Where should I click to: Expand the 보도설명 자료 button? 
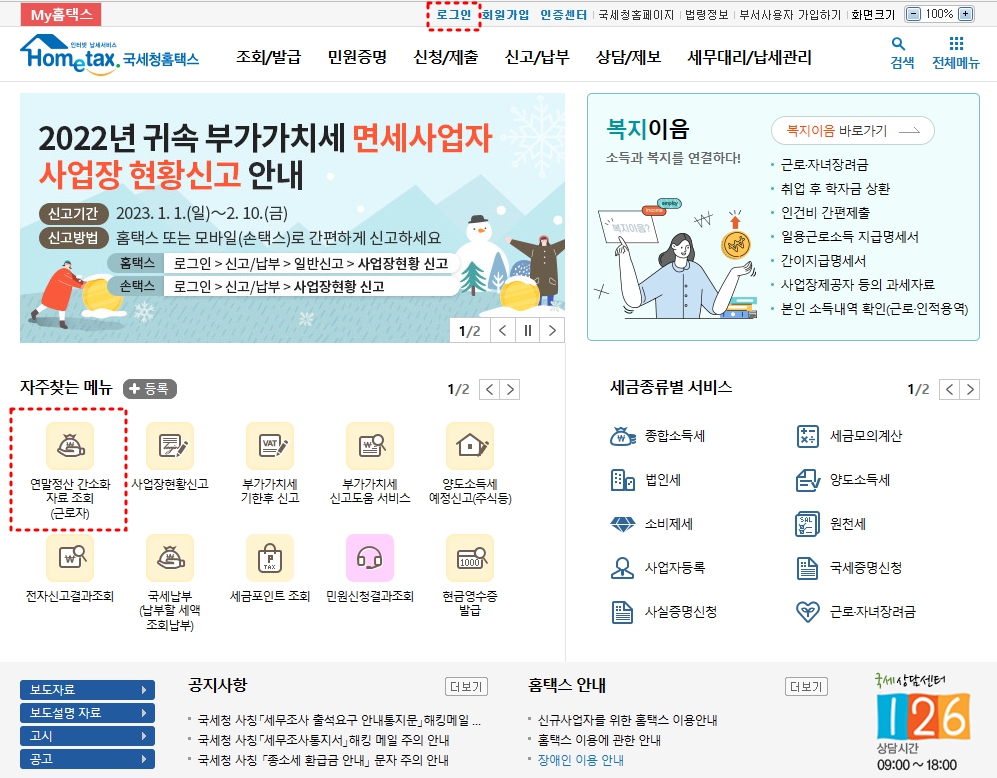(87, 713)
